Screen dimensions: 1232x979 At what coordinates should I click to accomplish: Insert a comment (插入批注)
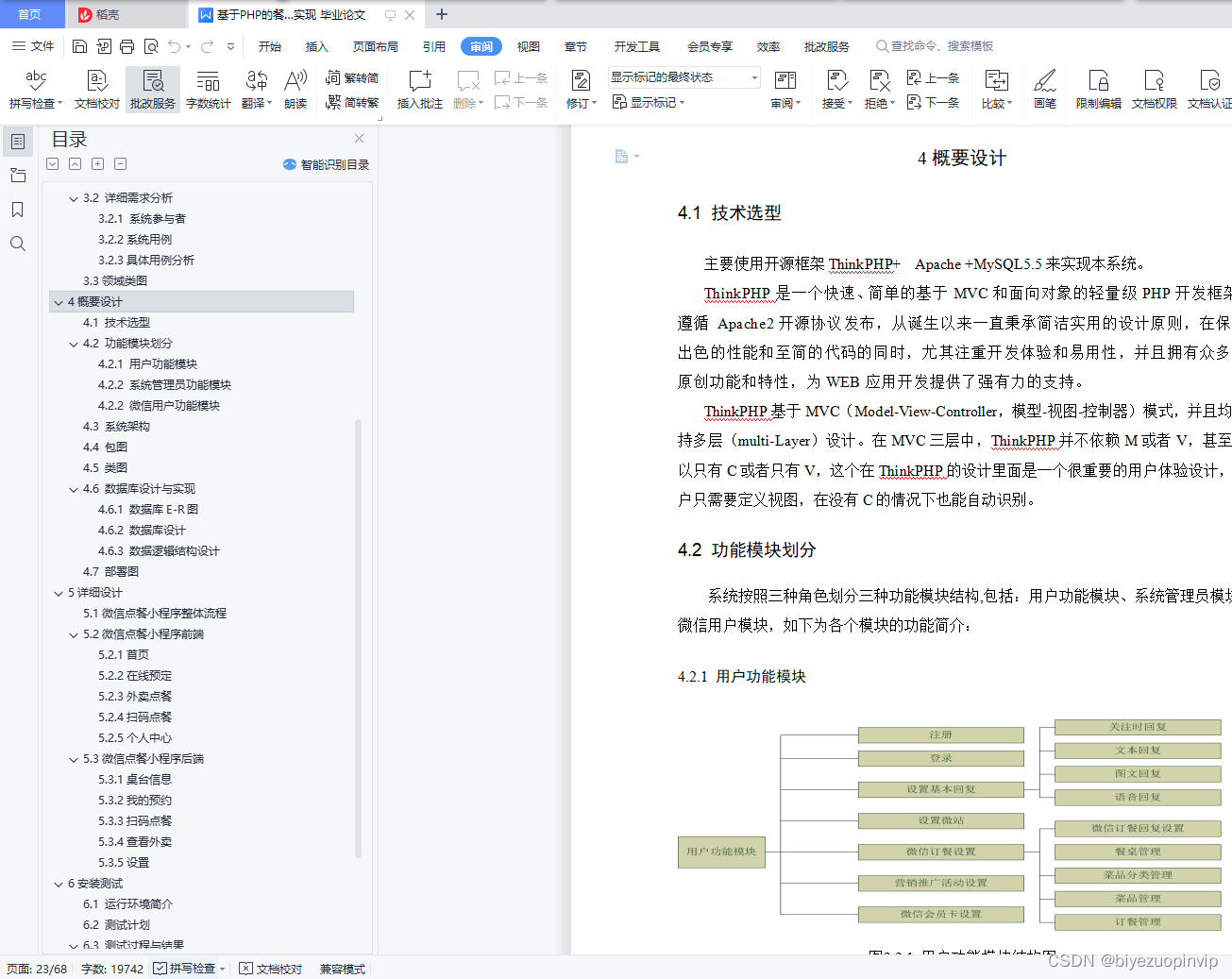(420, 90)
